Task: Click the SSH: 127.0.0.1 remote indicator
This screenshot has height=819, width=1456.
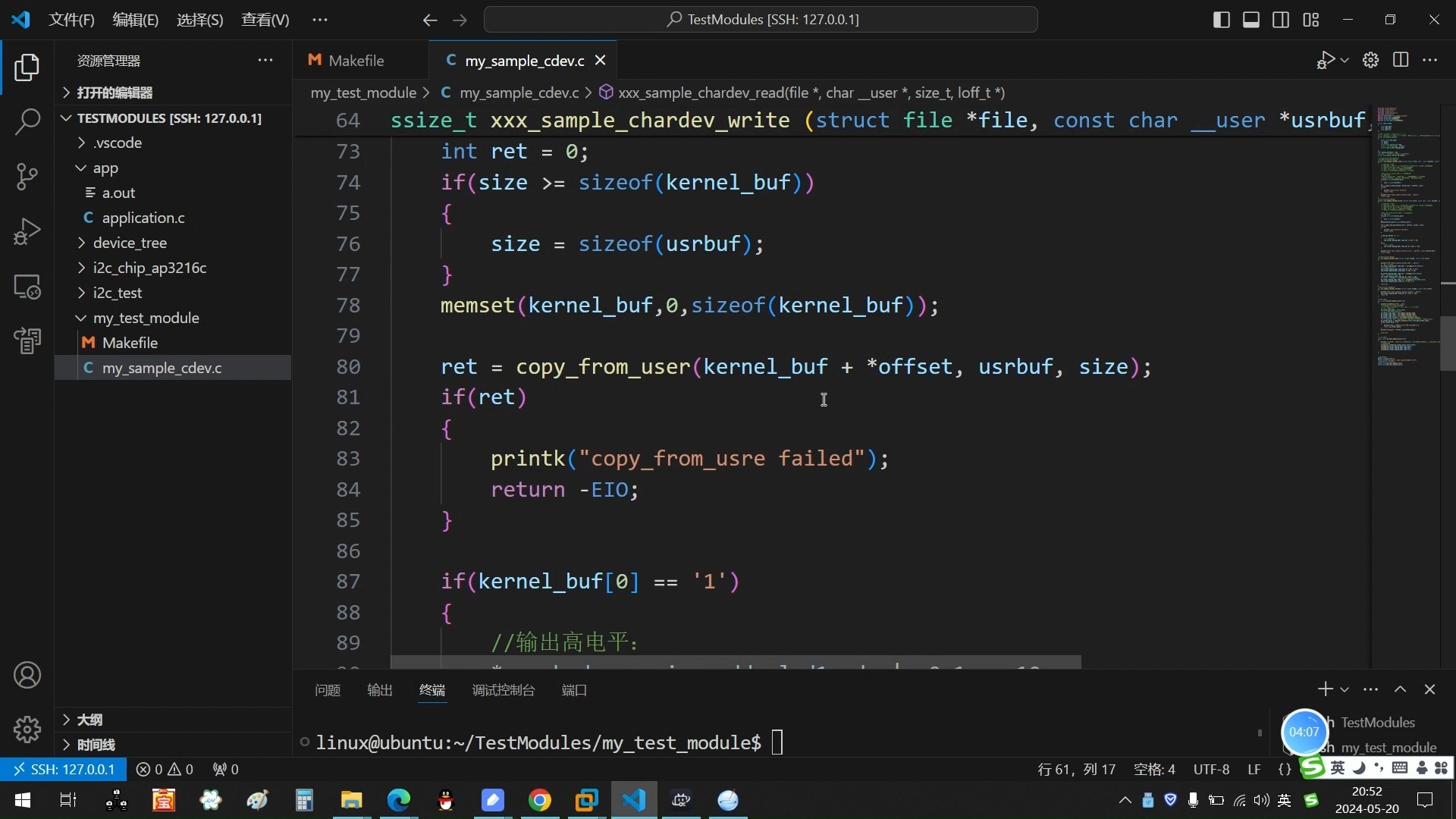Action: 64,769
